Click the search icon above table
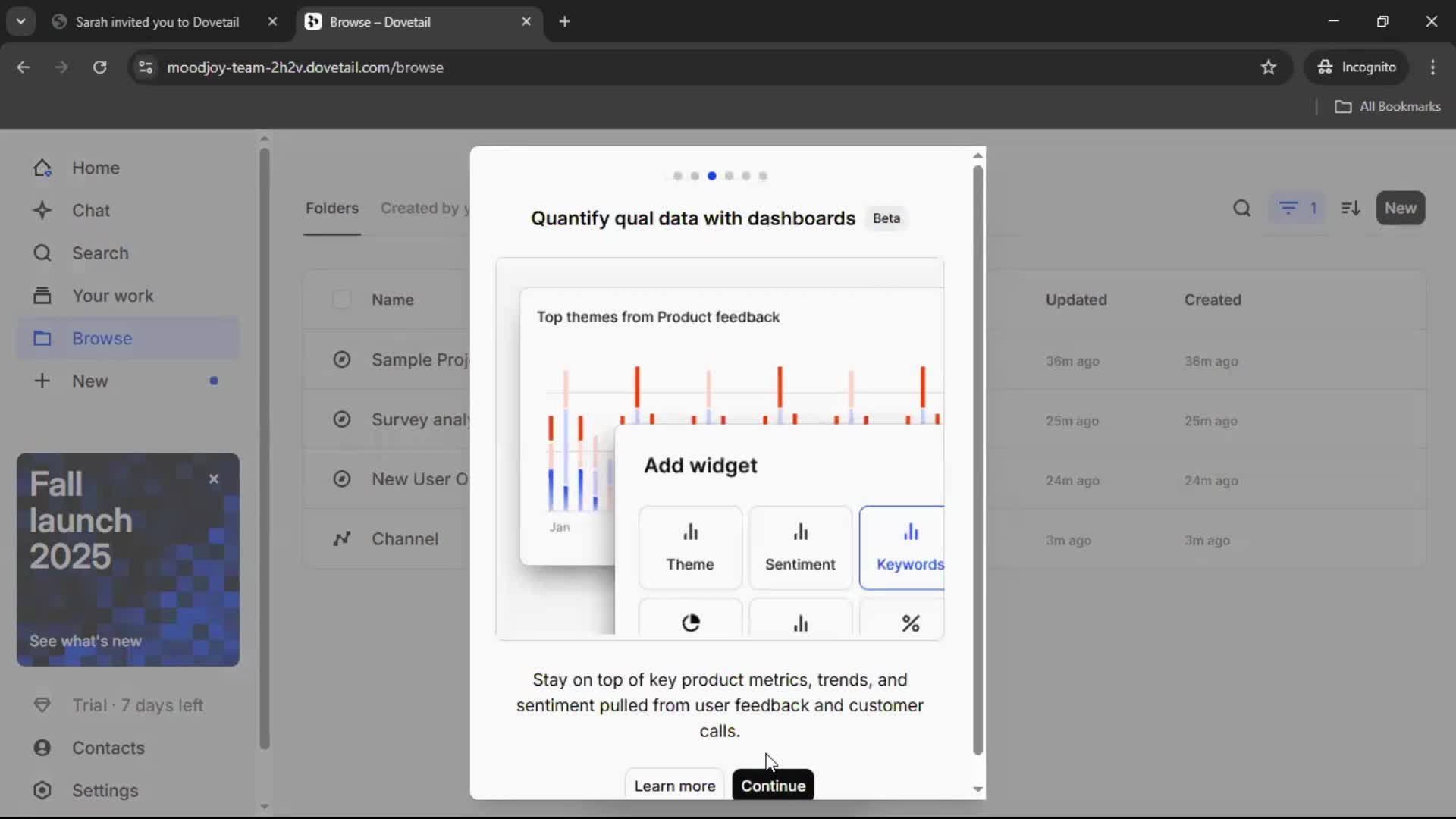The height and width of the screenshot is (819, 1456). tap(1241, 208)
